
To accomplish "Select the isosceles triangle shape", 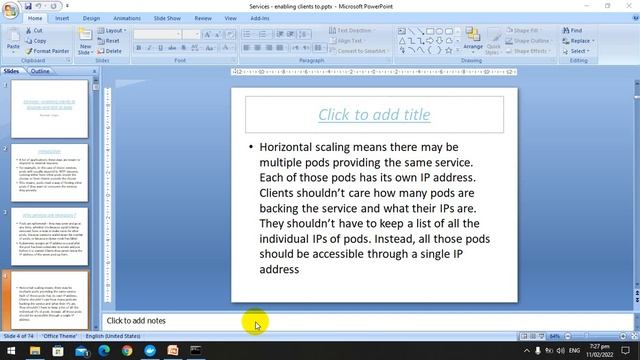I will click(x=402, y=40).
